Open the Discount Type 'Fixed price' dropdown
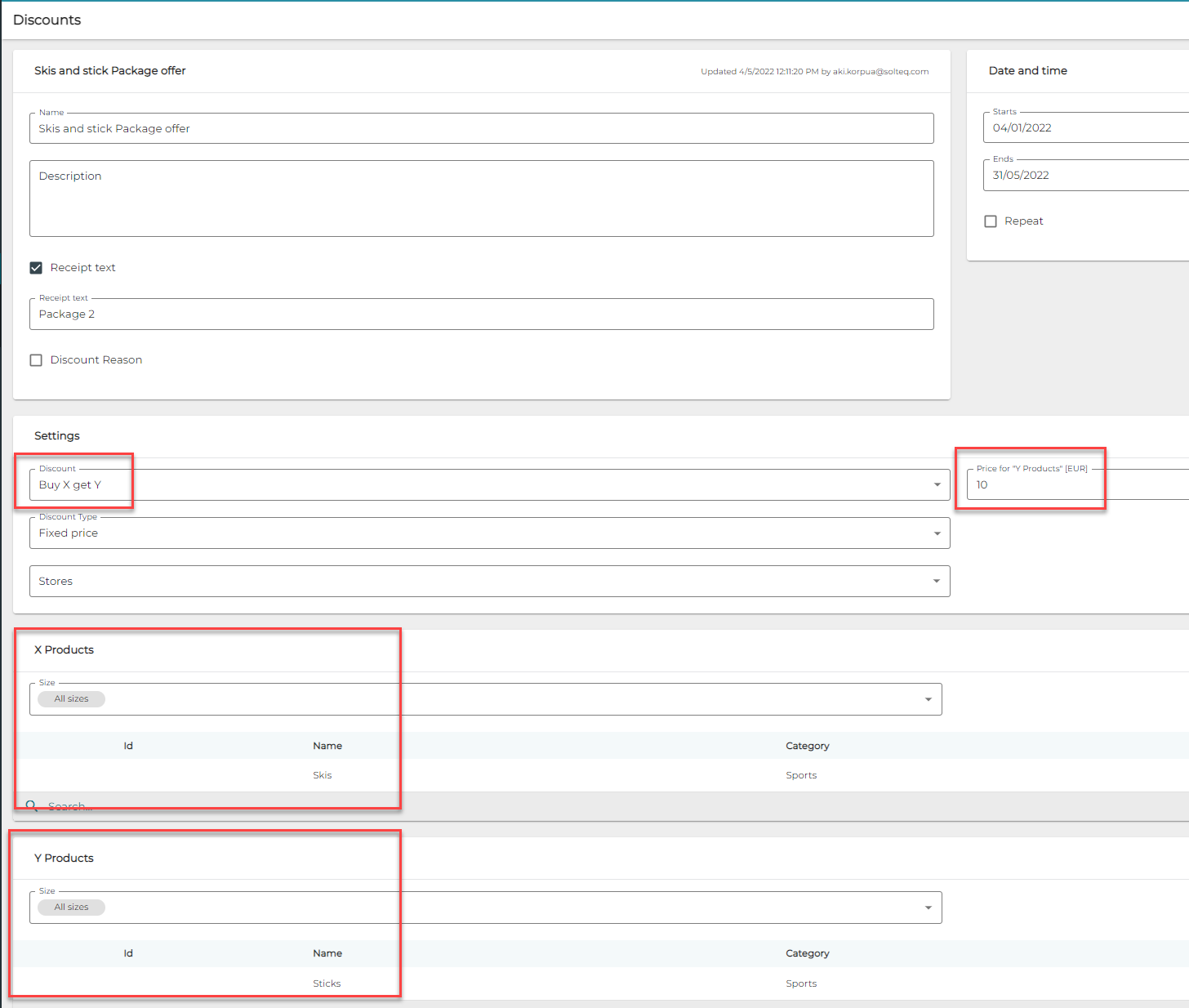The height and width of the screenshot is (1008, 1189). click(x=488, y=533)
